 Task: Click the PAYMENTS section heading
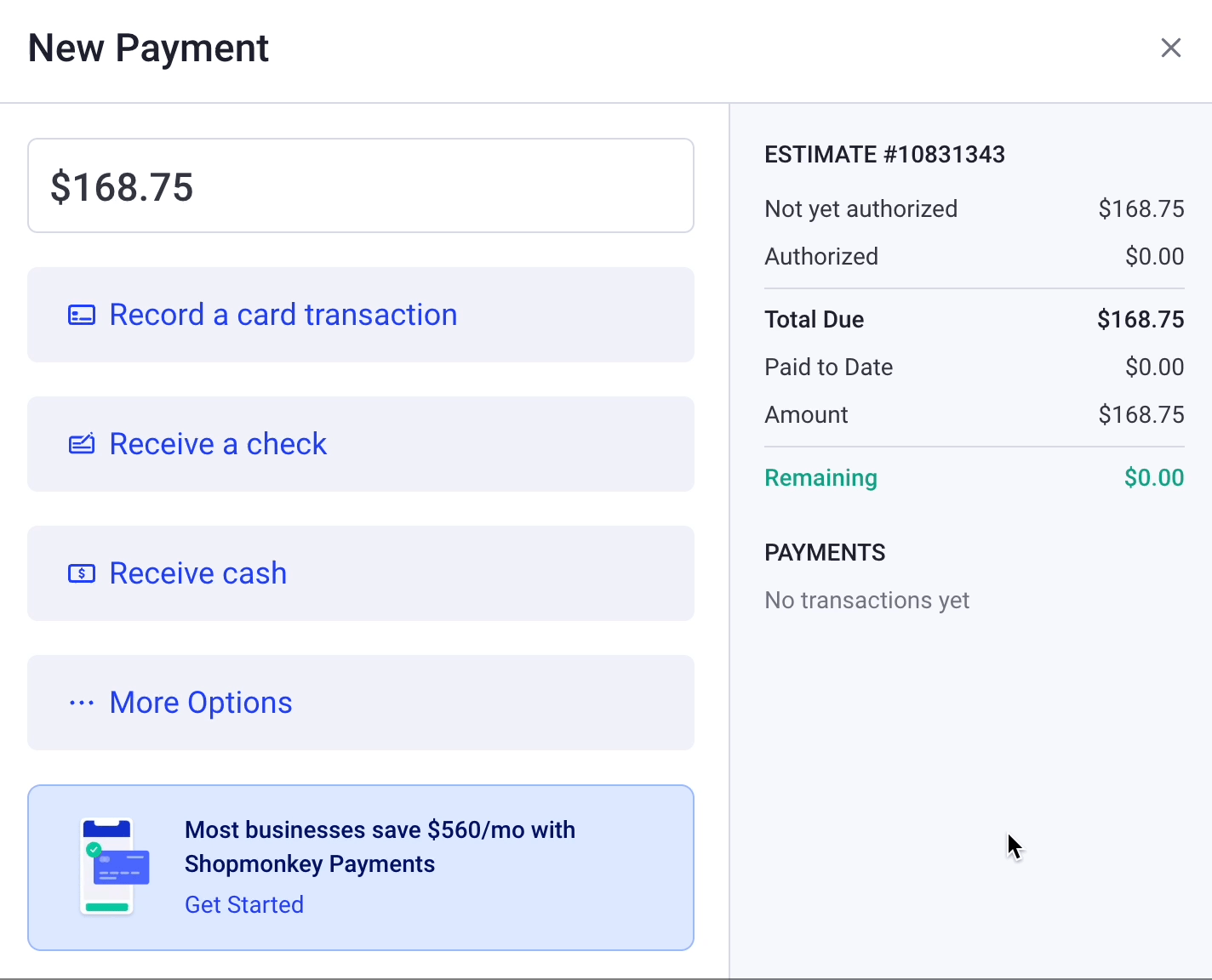(x=825, y=552)
